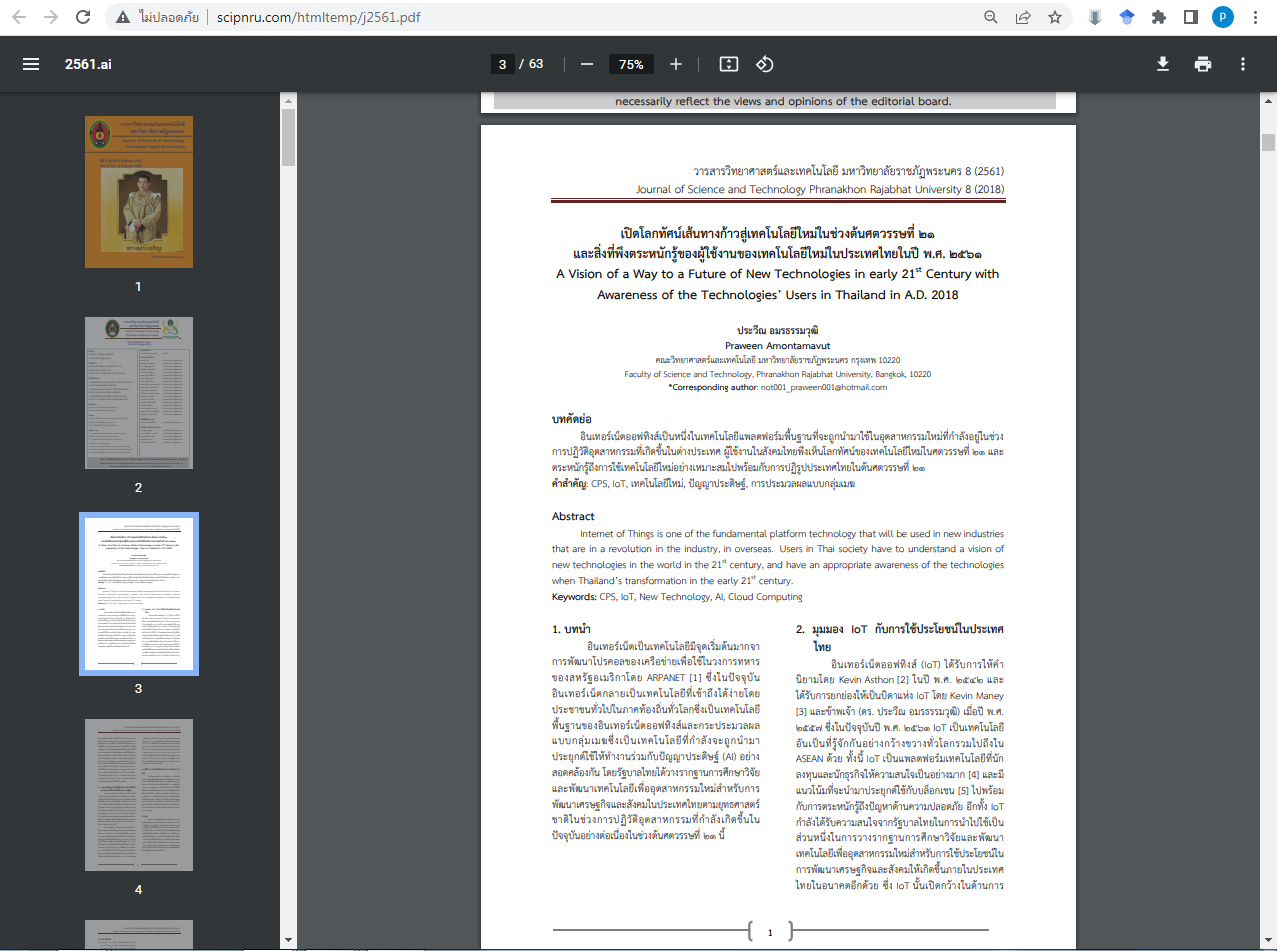This screenshot has width=1277, height=951.
Task: Open the browser extensions puzzle icon
Action: click(1158, 17)
